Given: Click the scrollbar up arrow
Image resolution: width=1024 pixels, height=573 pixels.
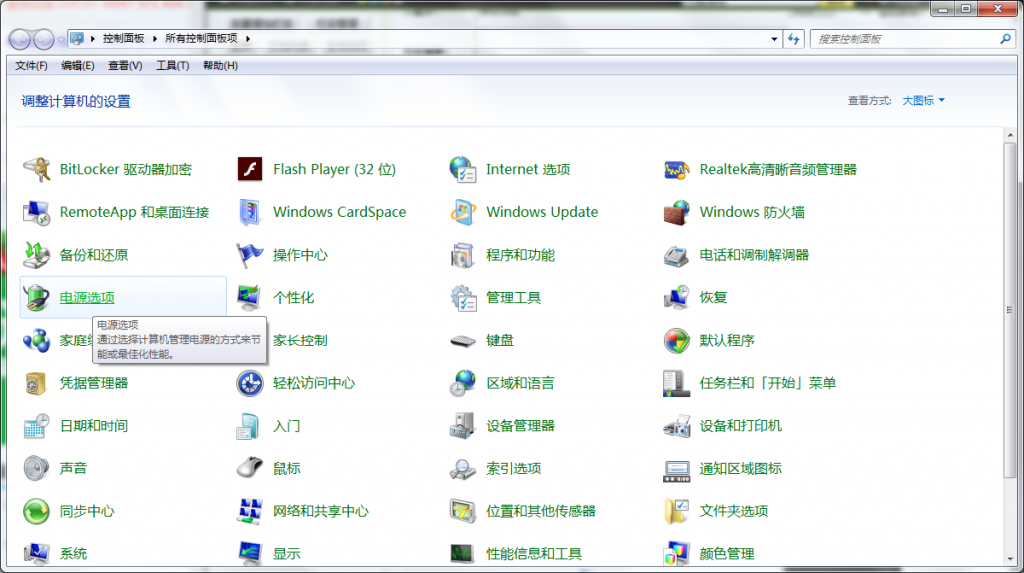Looking at the screenshot, I should (1010, 135).
